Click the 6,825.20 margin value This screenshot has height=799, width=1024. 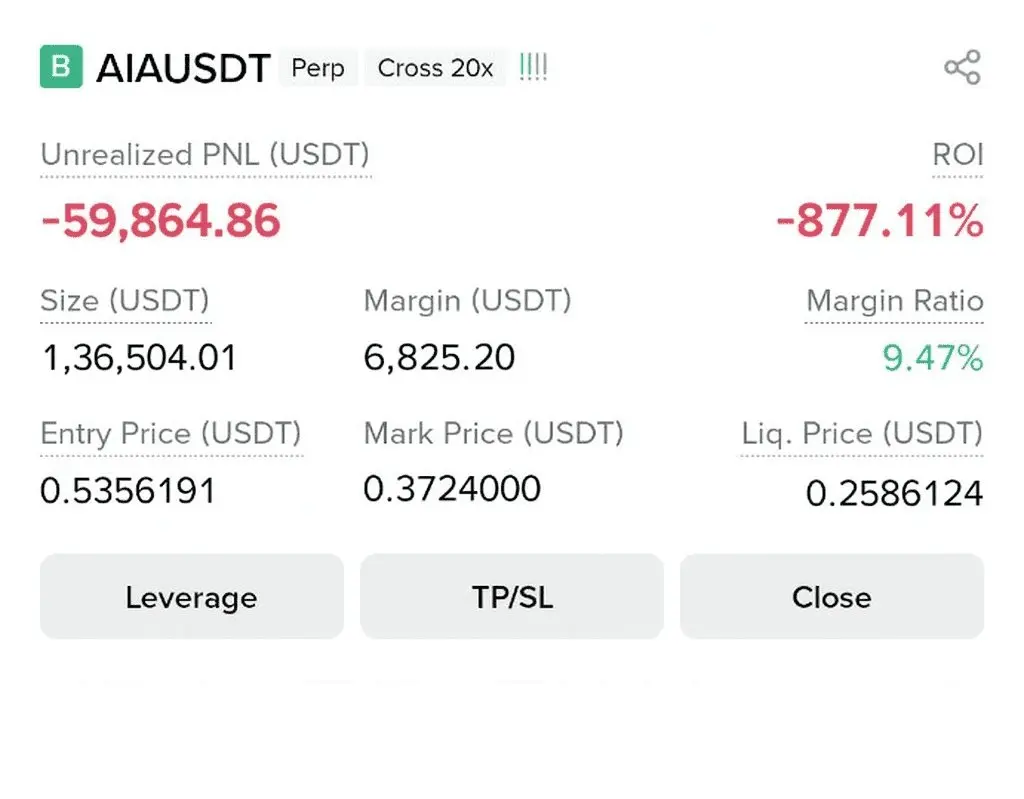[x=439, y=357]
